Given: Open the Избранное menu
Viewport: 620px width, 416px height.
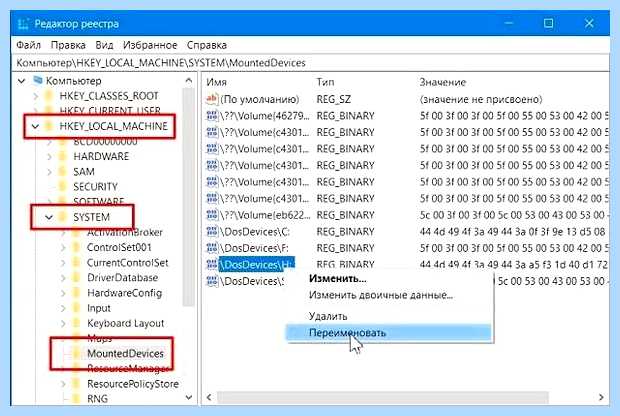Looking at the screenshot, I should click(150, 45).
